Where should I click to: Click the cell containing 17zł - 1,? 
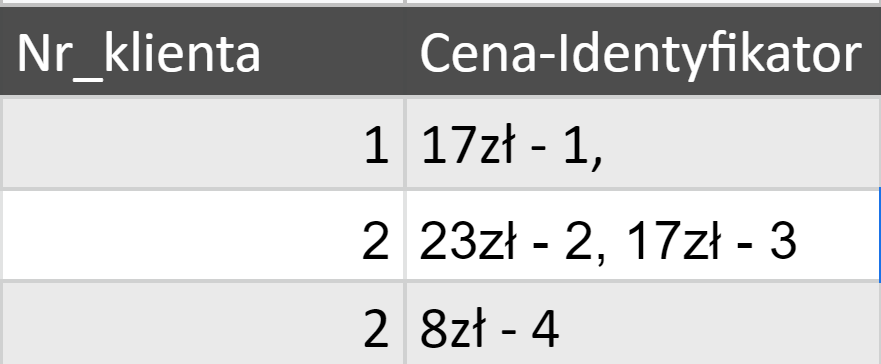point(643,143)
